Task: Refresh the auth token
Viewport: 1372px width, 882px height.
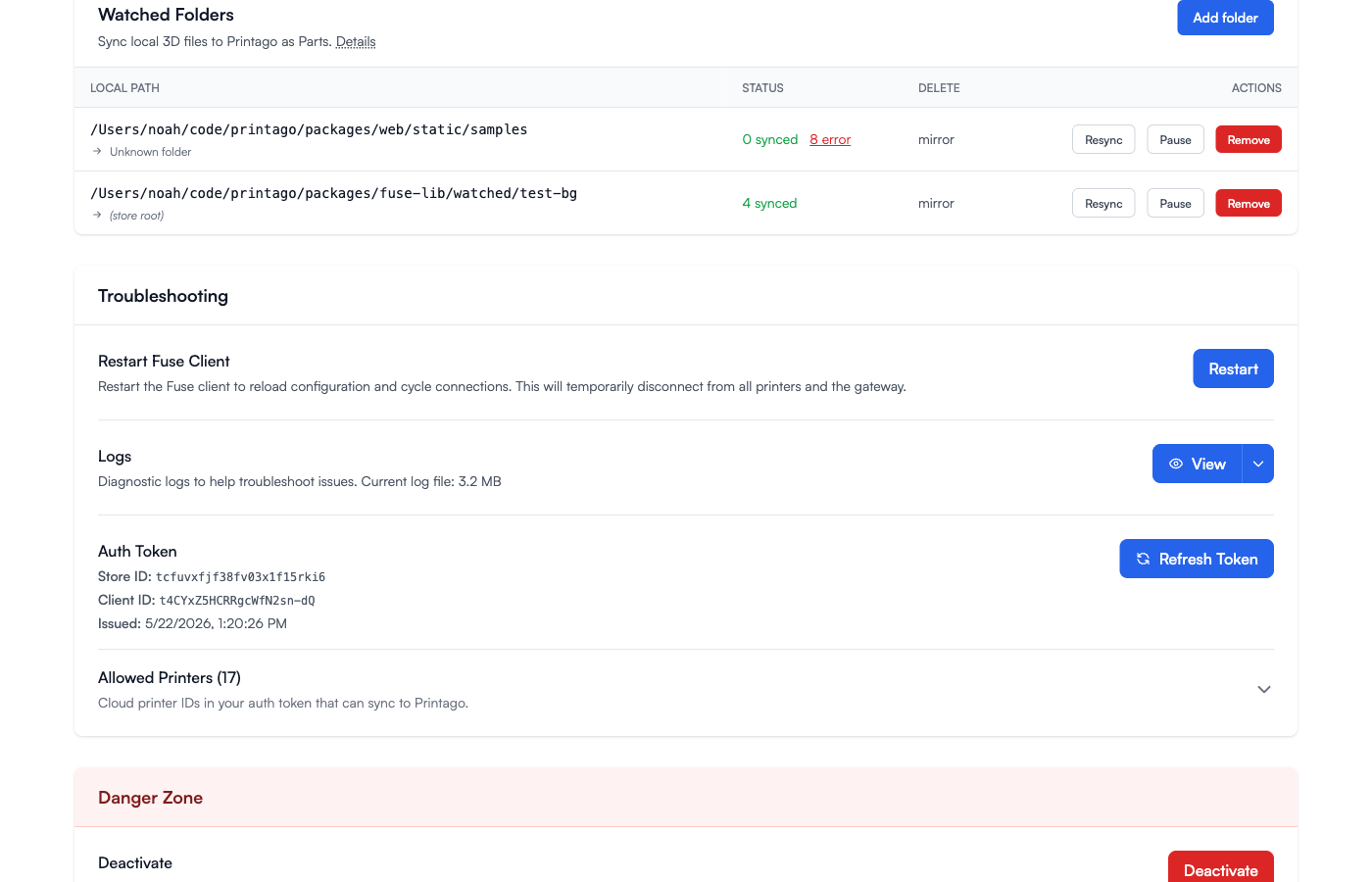Action: 1197,559
